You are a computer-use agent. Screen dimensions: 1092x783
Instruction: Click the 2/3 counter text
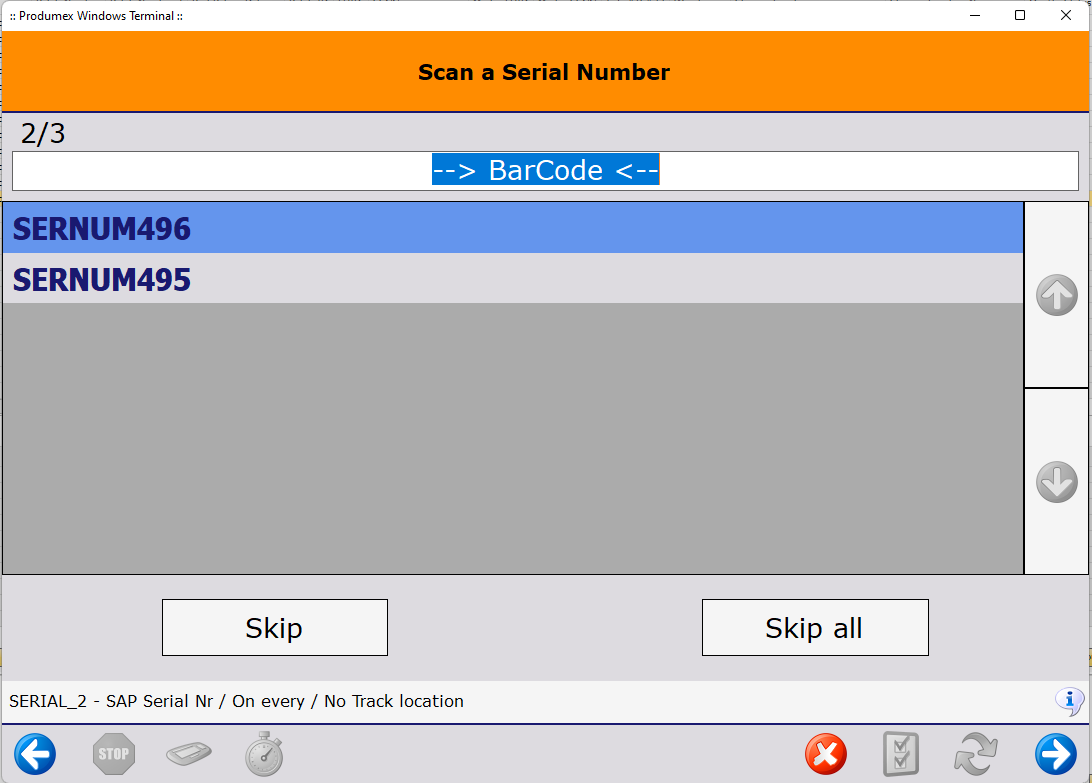43,133
